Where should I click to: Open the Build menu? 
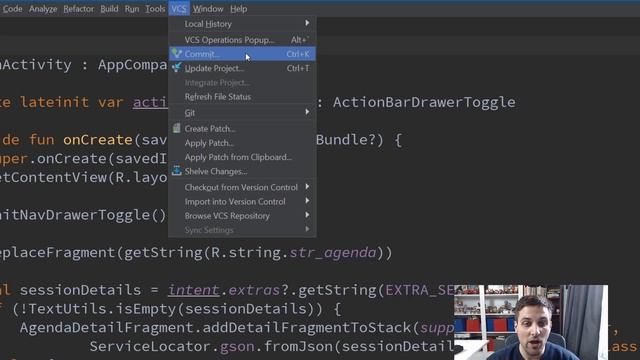pyautogui.click(x=109, y=9)
